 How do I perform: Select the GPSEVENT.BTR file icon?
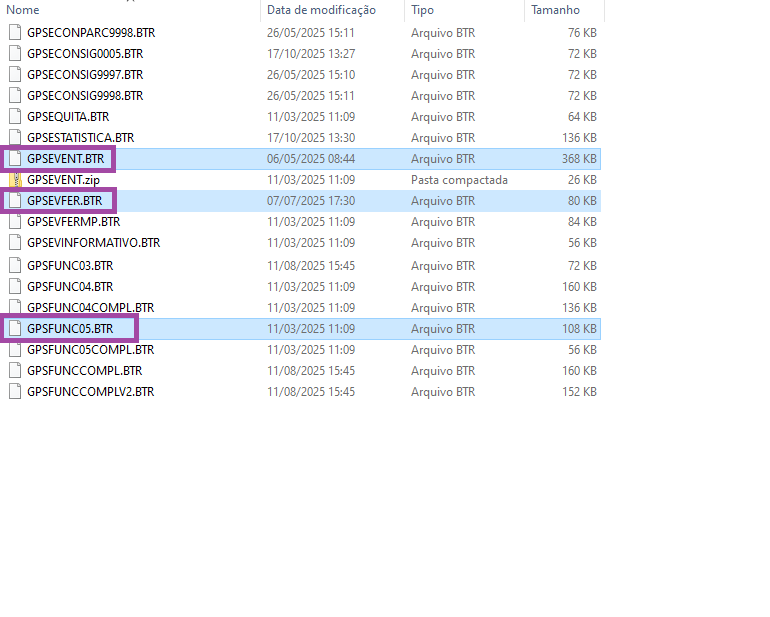click(15, 159)
